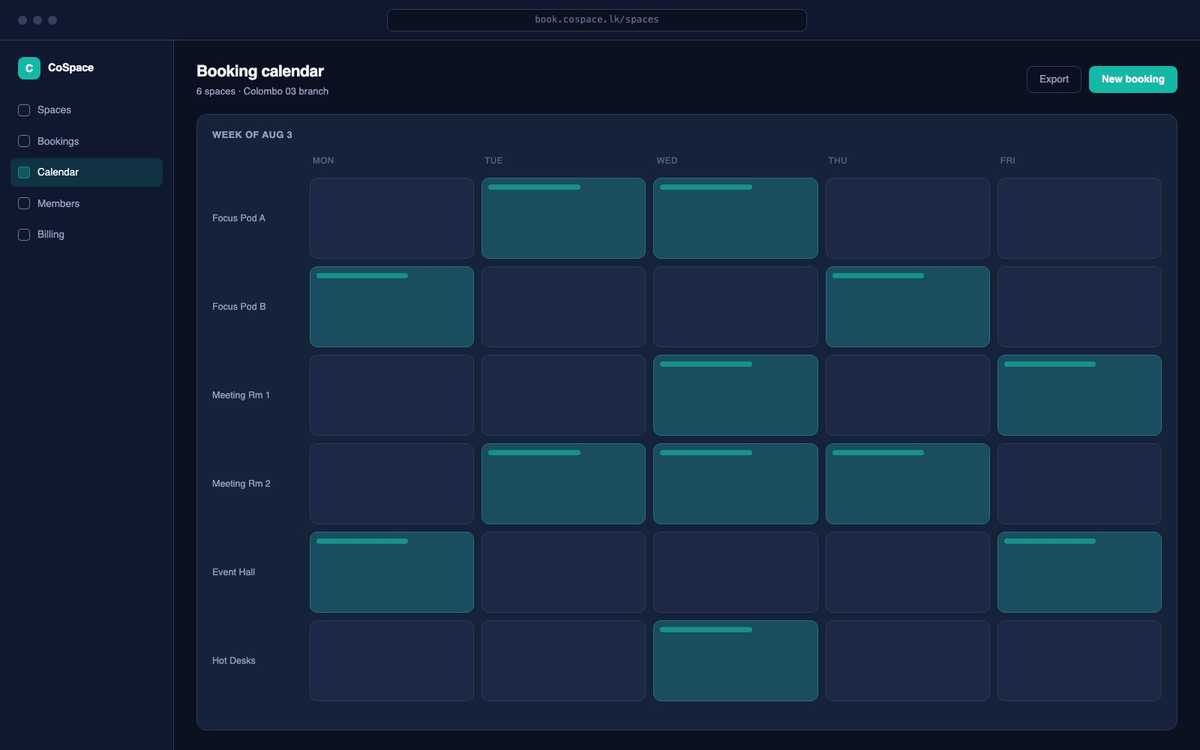Select the Hot Desks Tuesday slot
1200x750 pixels.
(564, 661)
